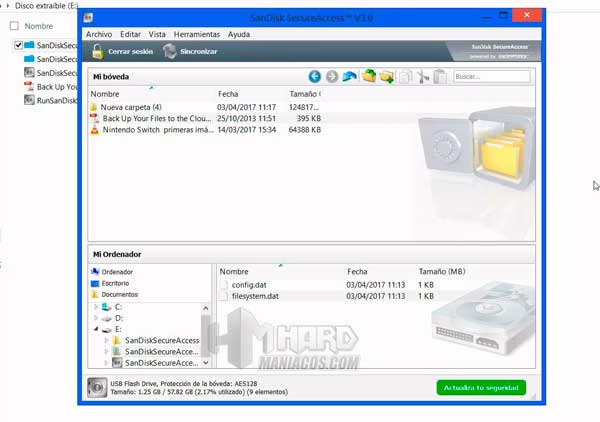Sort the vault list by Nombre column
This screenshot has height=422, width=600.
105,94
